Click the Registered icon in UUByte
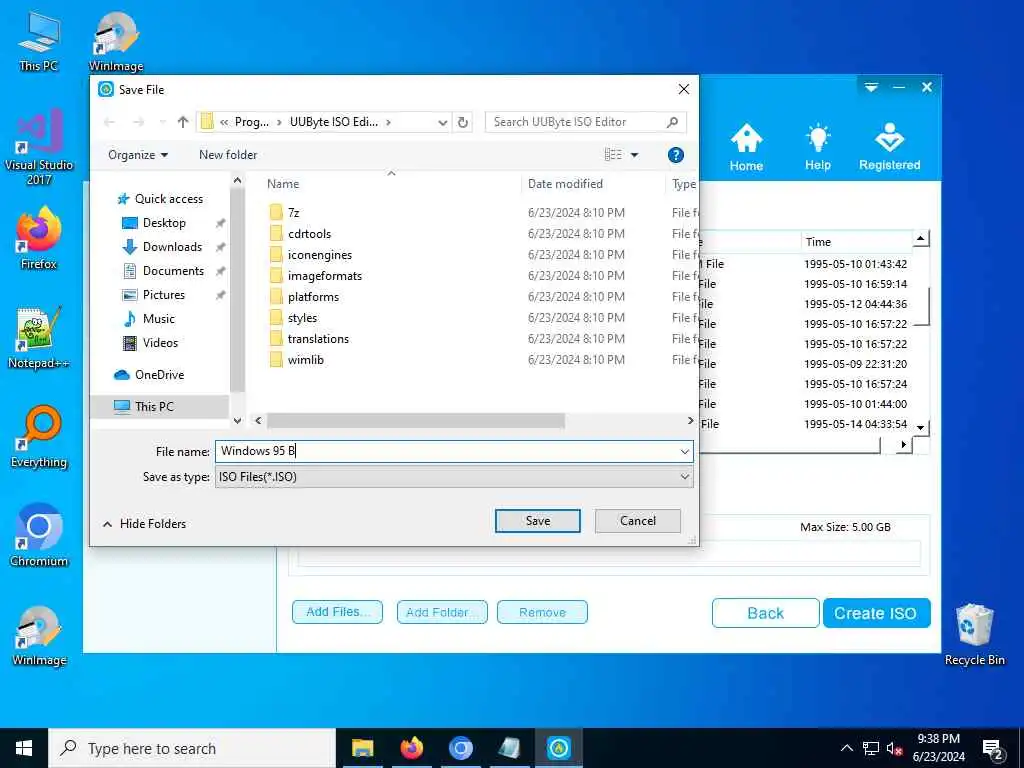The height and width of the screenshot is (768, 1024). tap(889, 148)
